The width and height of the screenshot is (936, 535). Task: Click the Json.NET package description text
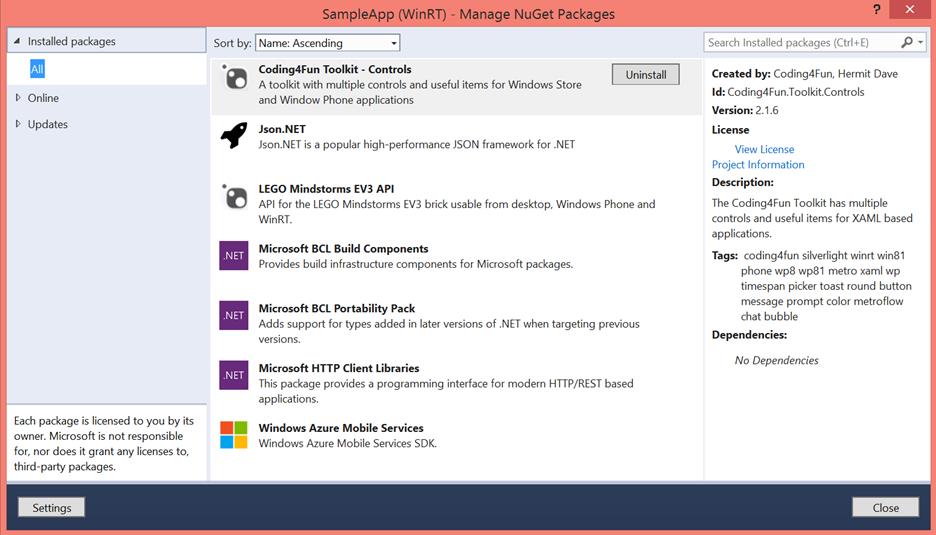417,144
